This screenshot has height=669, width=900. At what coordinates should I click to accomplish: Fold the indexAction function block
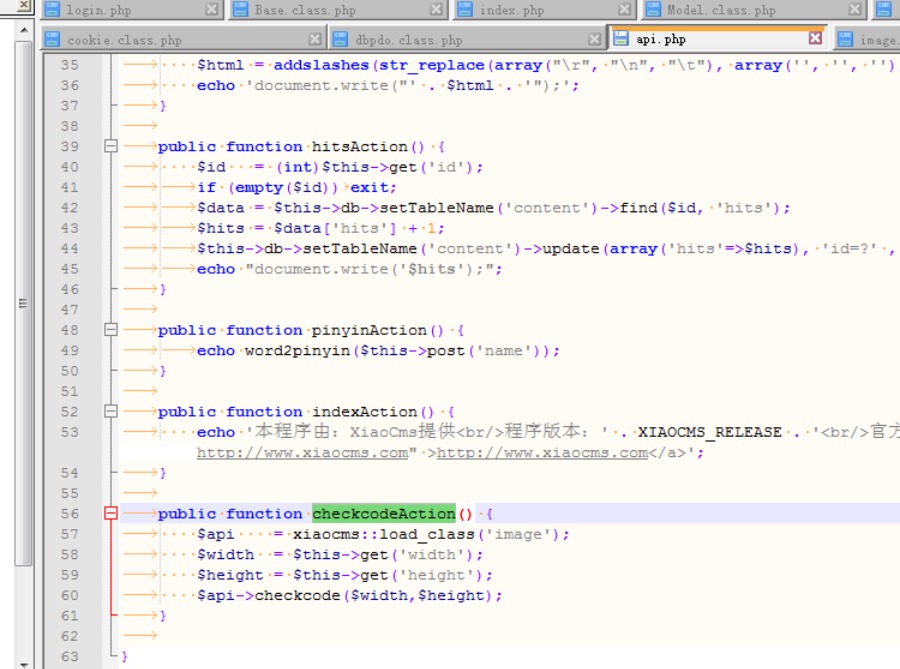coord(111,411)
